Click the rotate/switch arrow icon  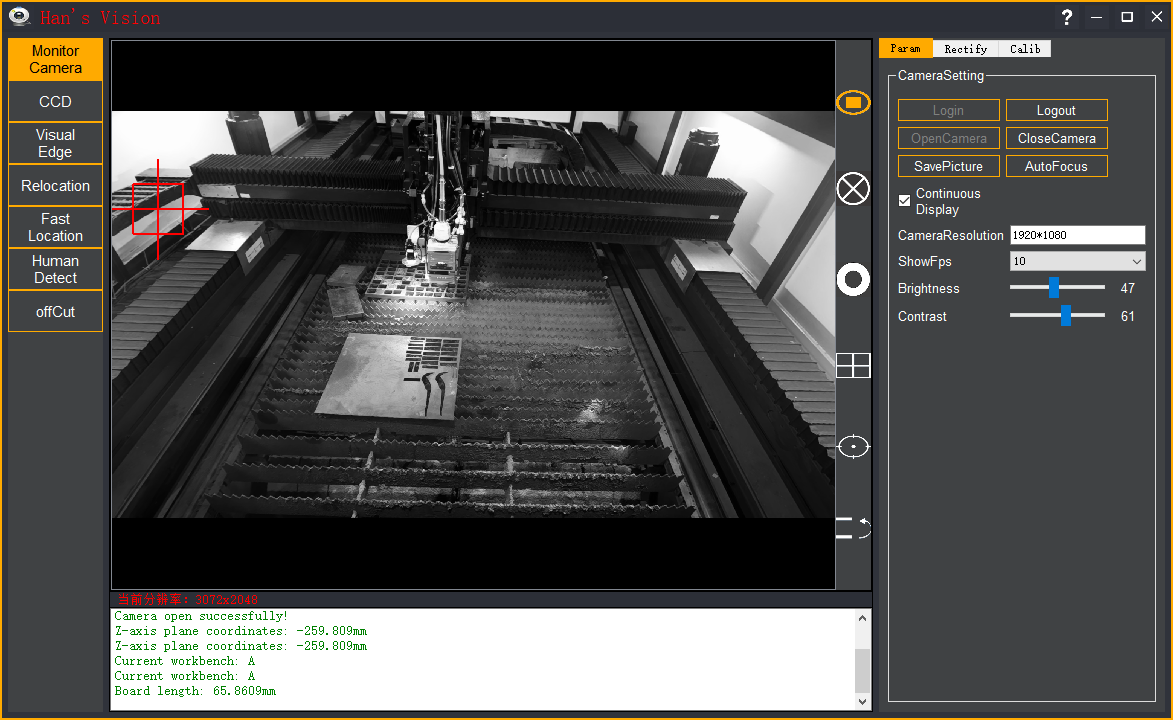pyautogui.click(x=853, y=528)
